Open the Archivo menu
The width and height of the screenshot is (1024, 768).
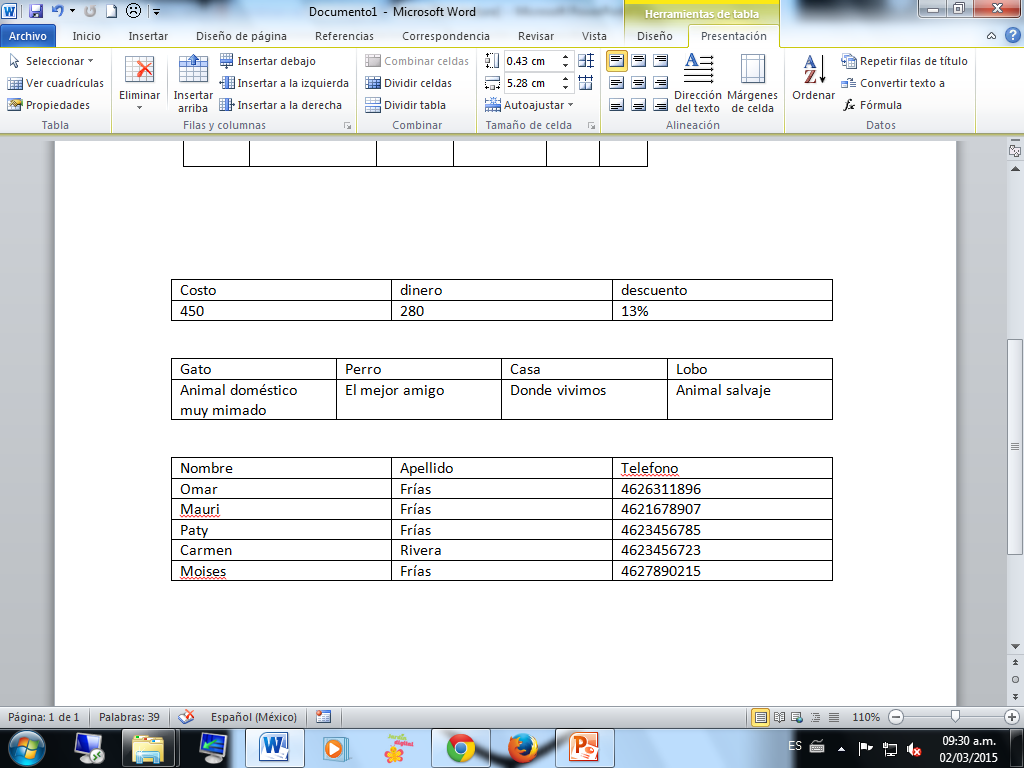[29, 34]
